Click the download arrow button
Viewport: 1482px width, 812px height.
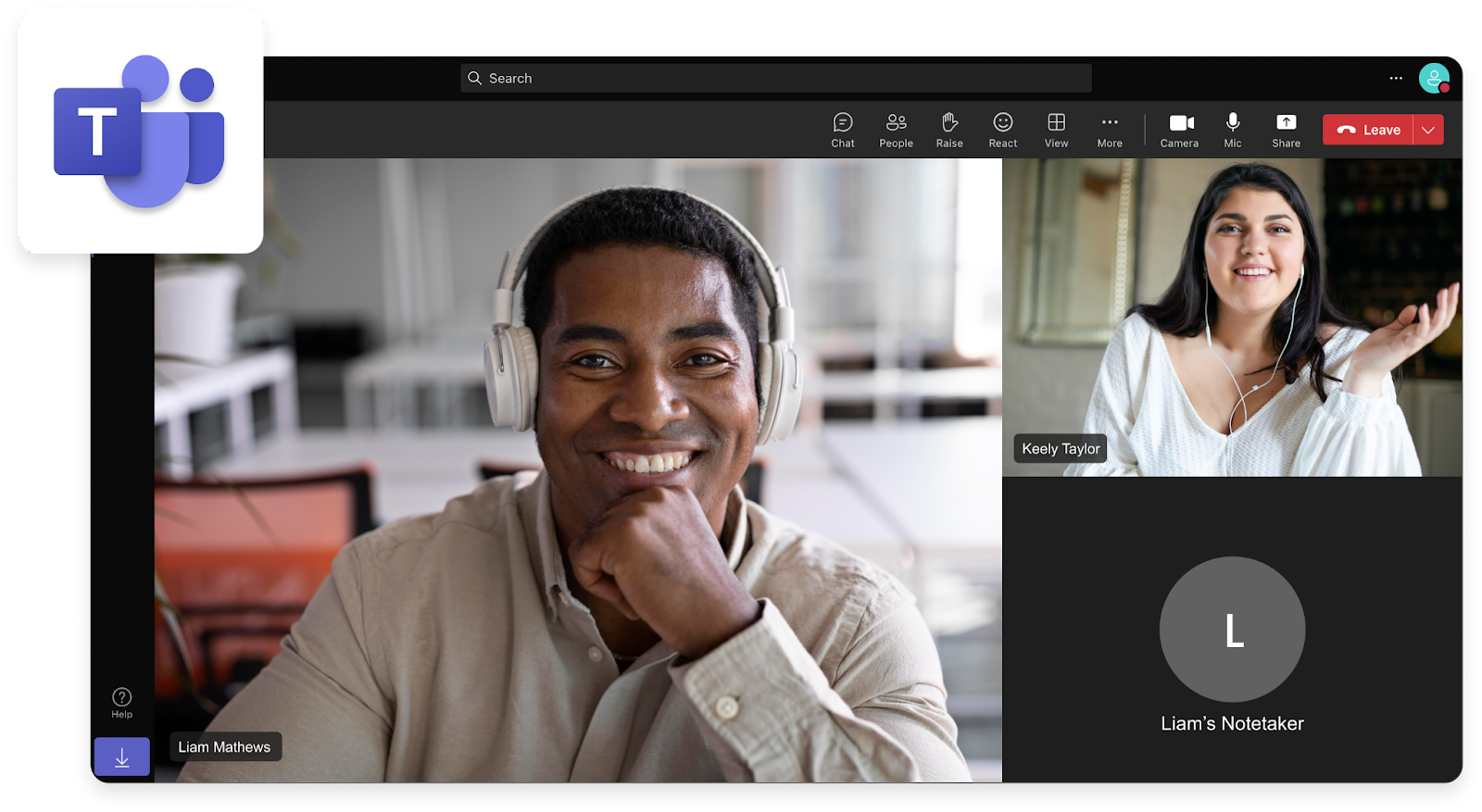click(x=121, y=757)
